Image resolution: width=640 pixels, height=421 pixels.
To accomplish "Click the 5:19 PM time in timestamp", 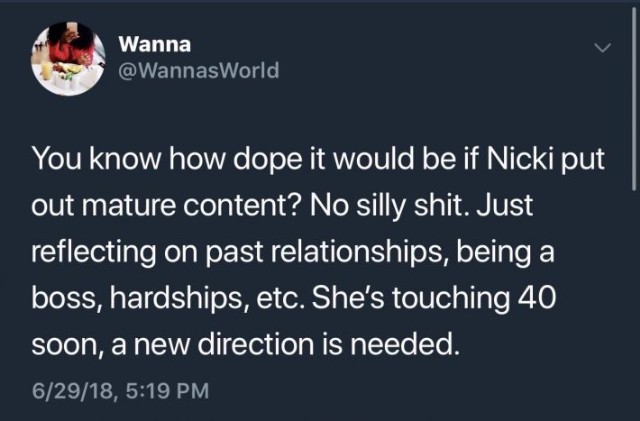I will 167,390.
